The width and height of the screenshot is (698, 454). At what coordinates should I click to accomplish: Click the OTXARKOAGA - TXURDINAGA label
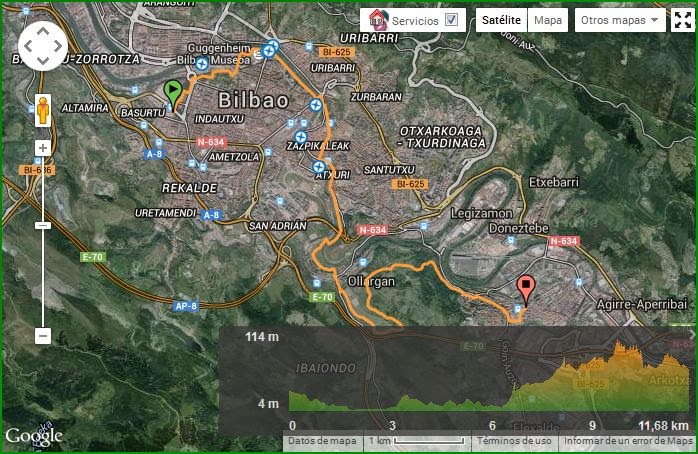point(441,137)
